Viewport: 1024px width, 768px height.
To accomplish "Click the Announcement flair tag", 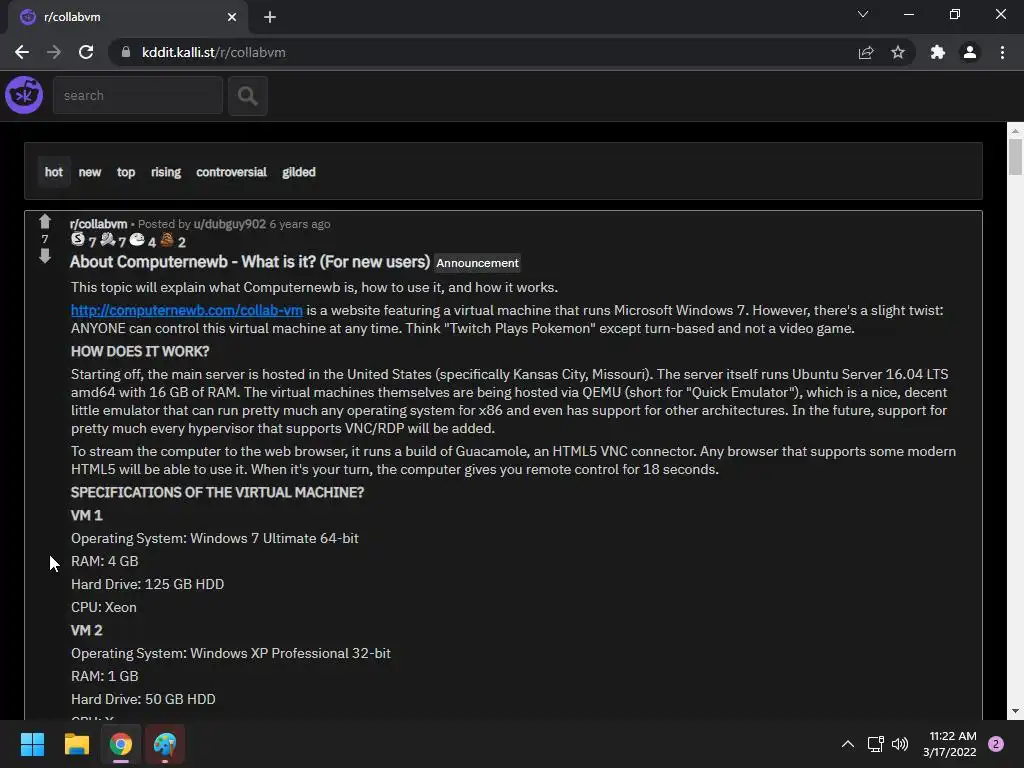I will click(477, 263).
